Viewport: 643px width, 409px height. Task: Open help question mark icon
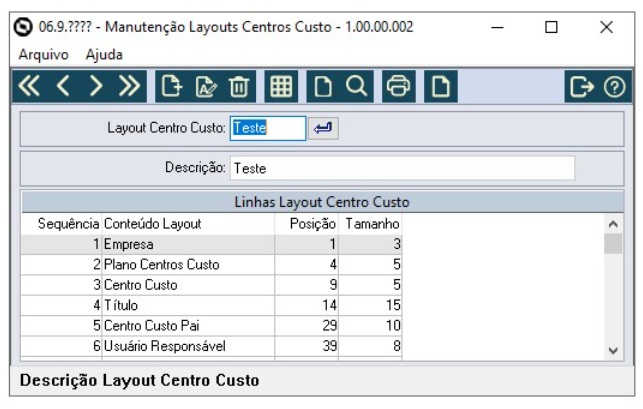coord(614,87)
